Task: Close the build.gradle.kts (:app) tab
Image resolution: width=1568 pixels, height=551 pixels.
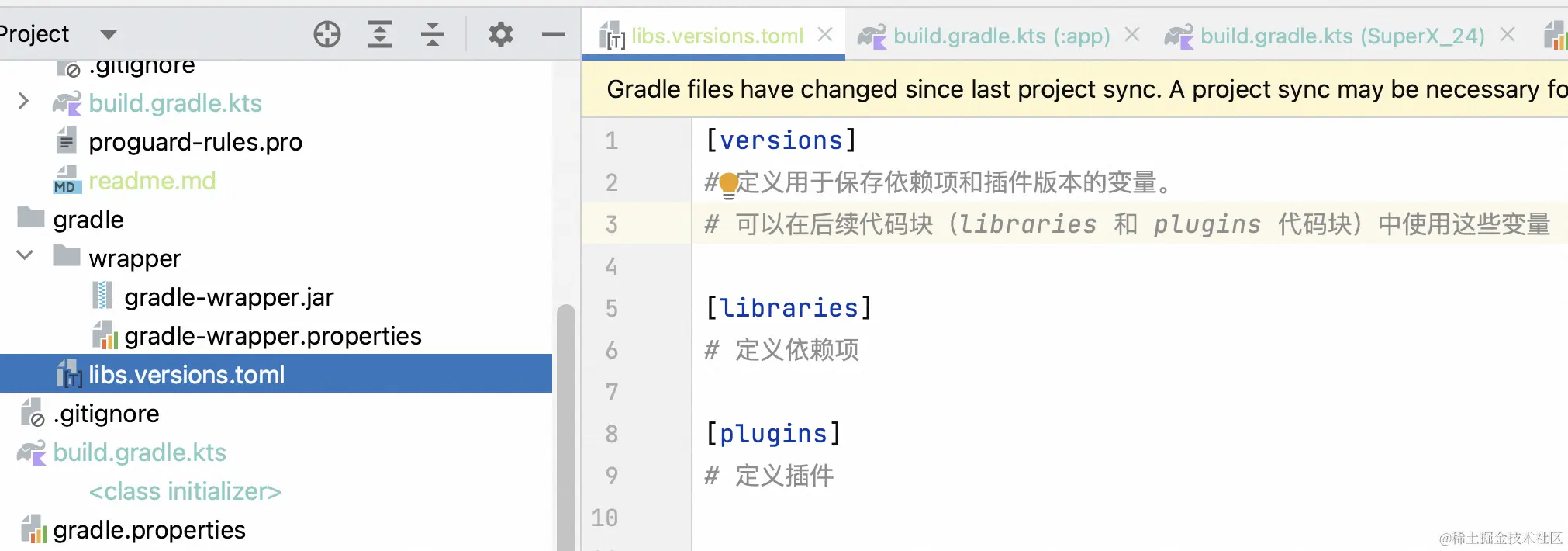Action: pos(1132,34)
